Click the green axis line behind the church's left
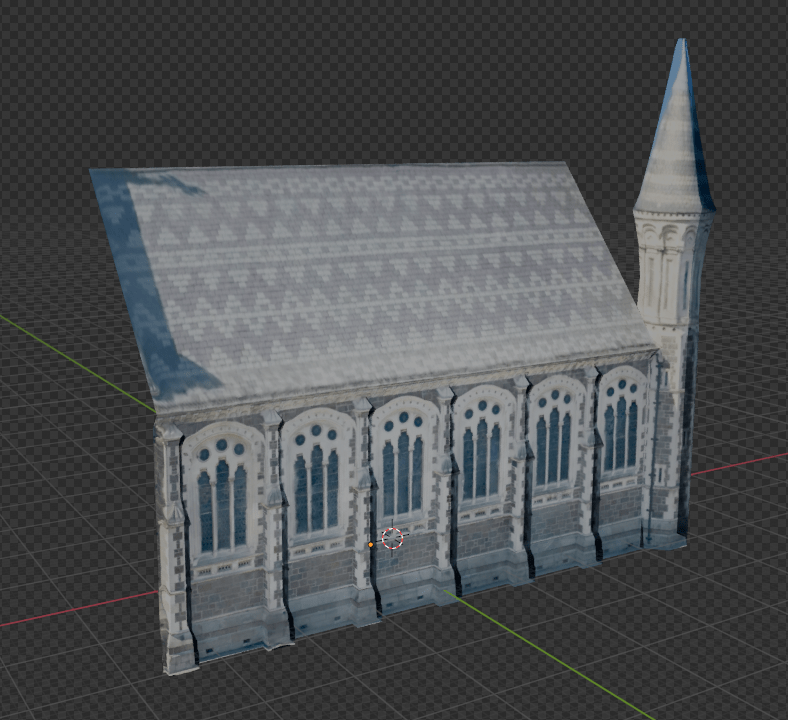Viewport: 788px width, 720px height. pos(70,352)
